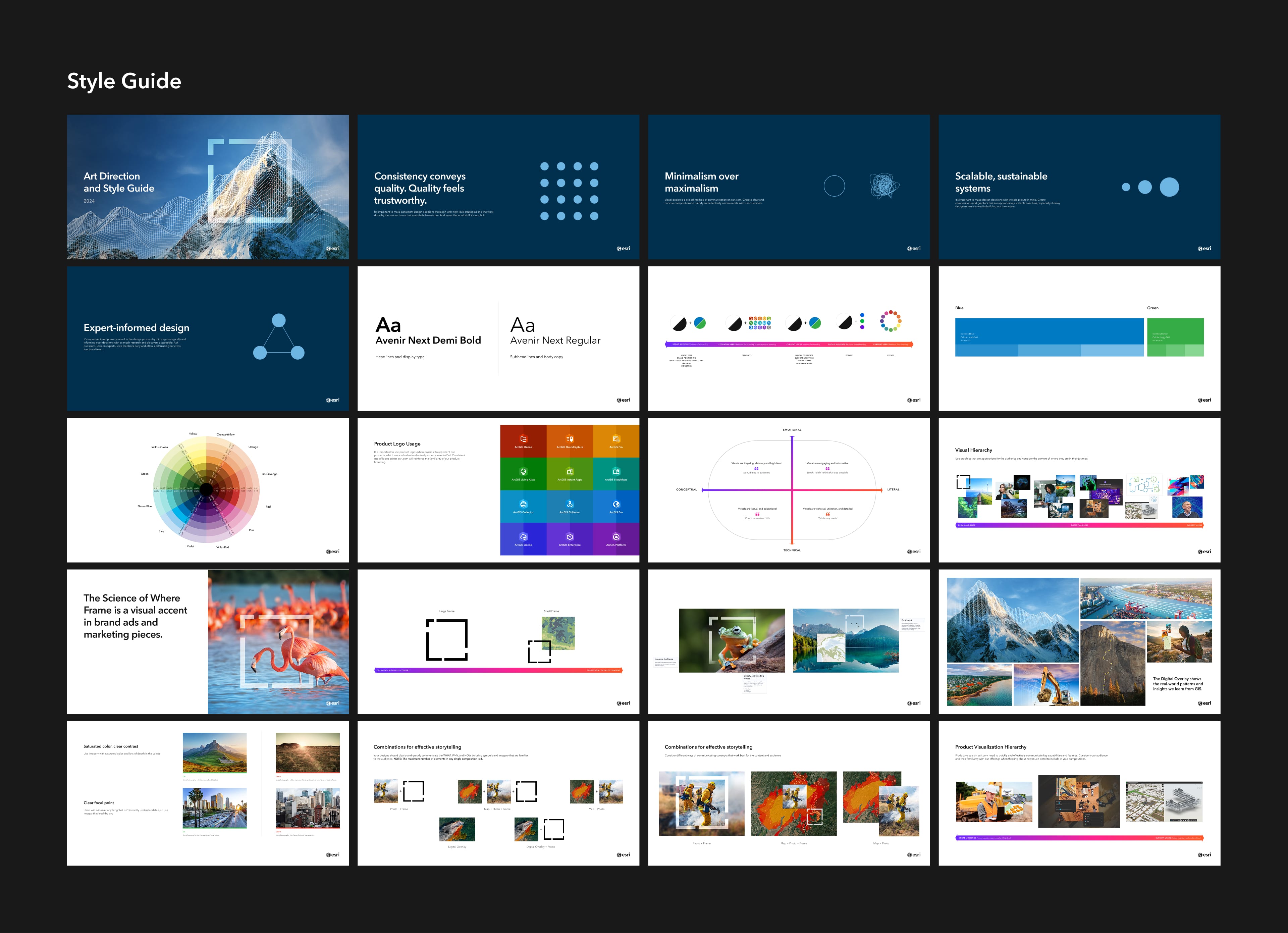The width and height of the screenshot is (1288, 933).
Task: Click the ArcGIS QuickCapture logo icon
Action: 570,439
